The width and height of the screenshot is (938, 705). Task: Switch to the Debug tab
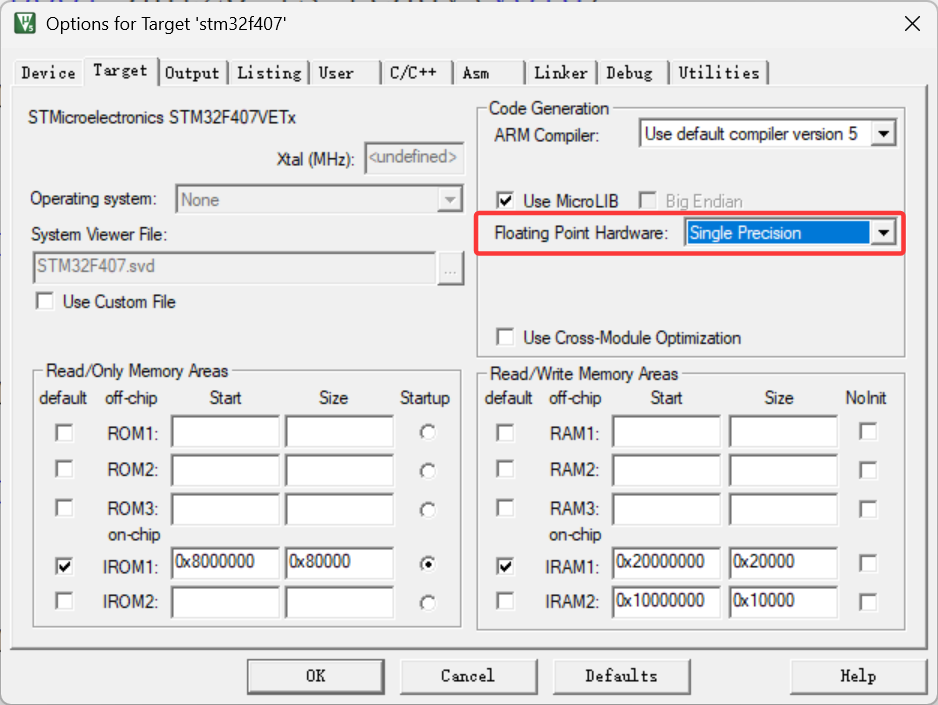click(x=634, y=73)
